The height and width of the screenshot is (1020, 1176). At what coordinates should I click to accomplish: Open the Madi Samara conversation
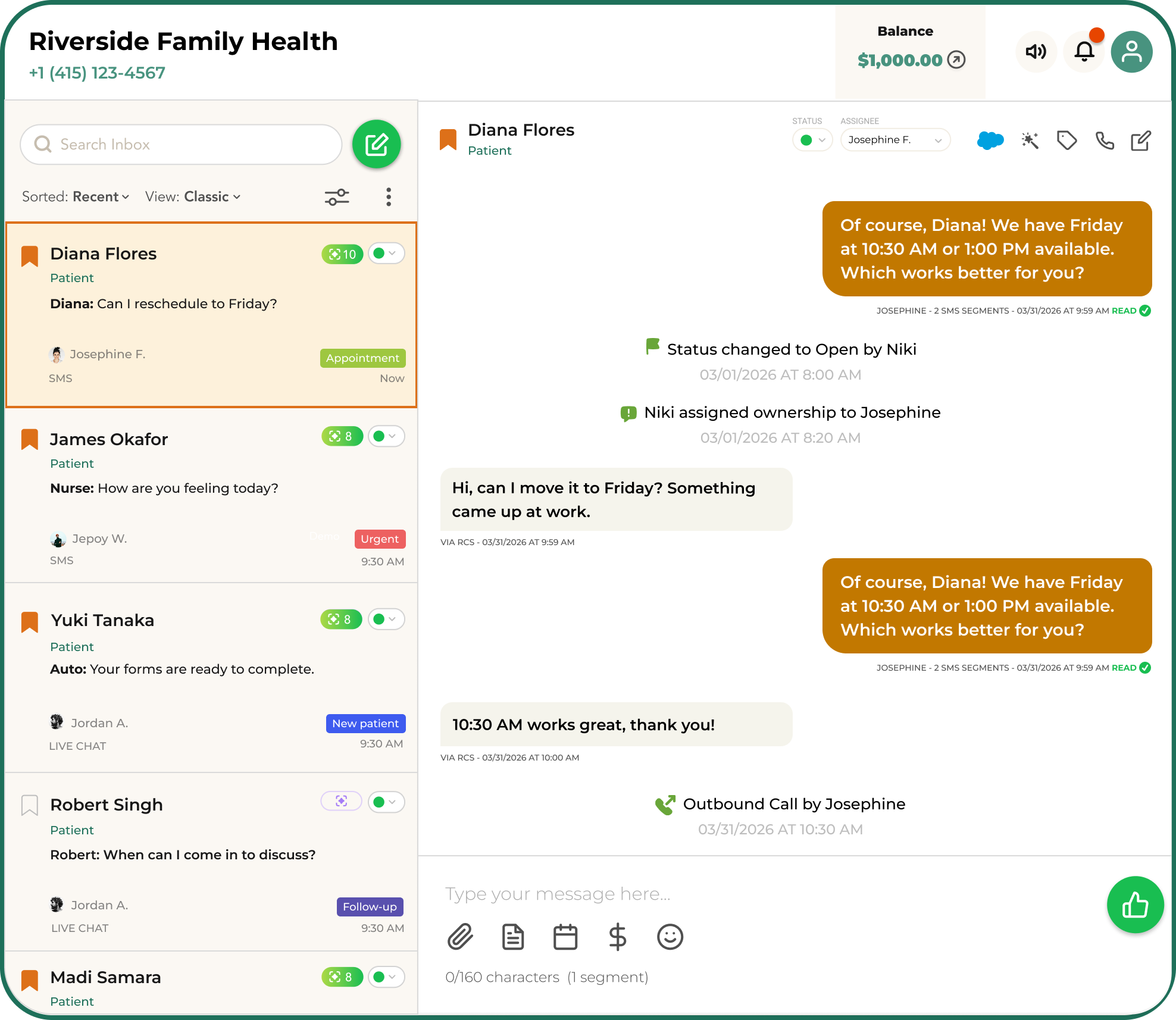211,983
